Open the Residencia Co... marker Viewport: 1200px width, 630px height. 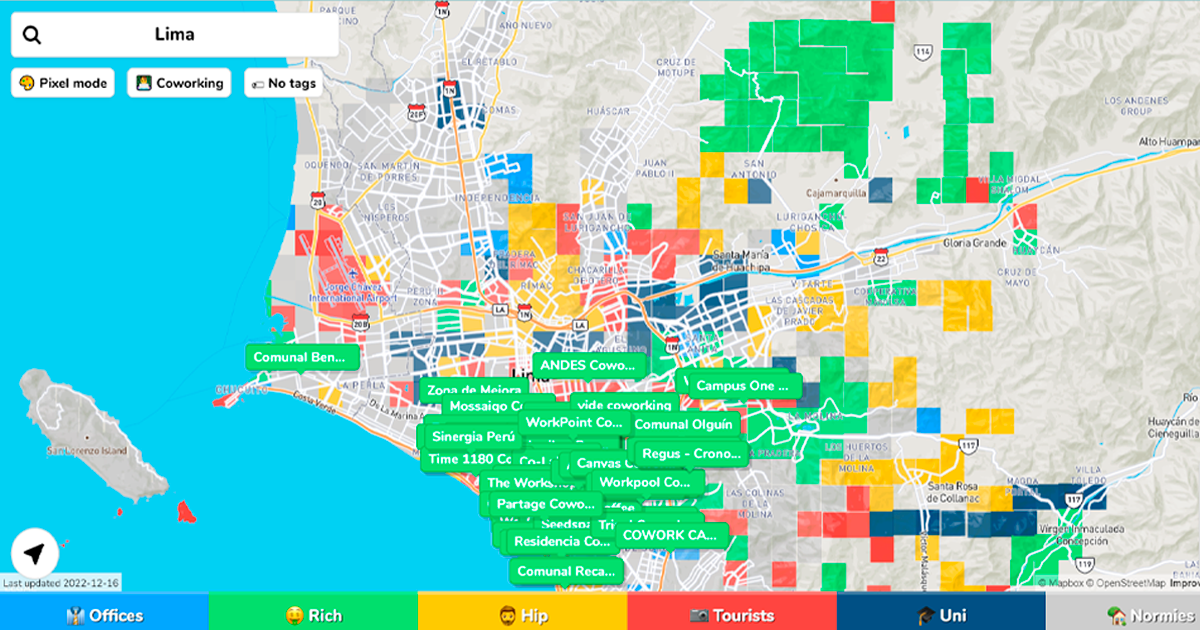click(x=561, y=541)
